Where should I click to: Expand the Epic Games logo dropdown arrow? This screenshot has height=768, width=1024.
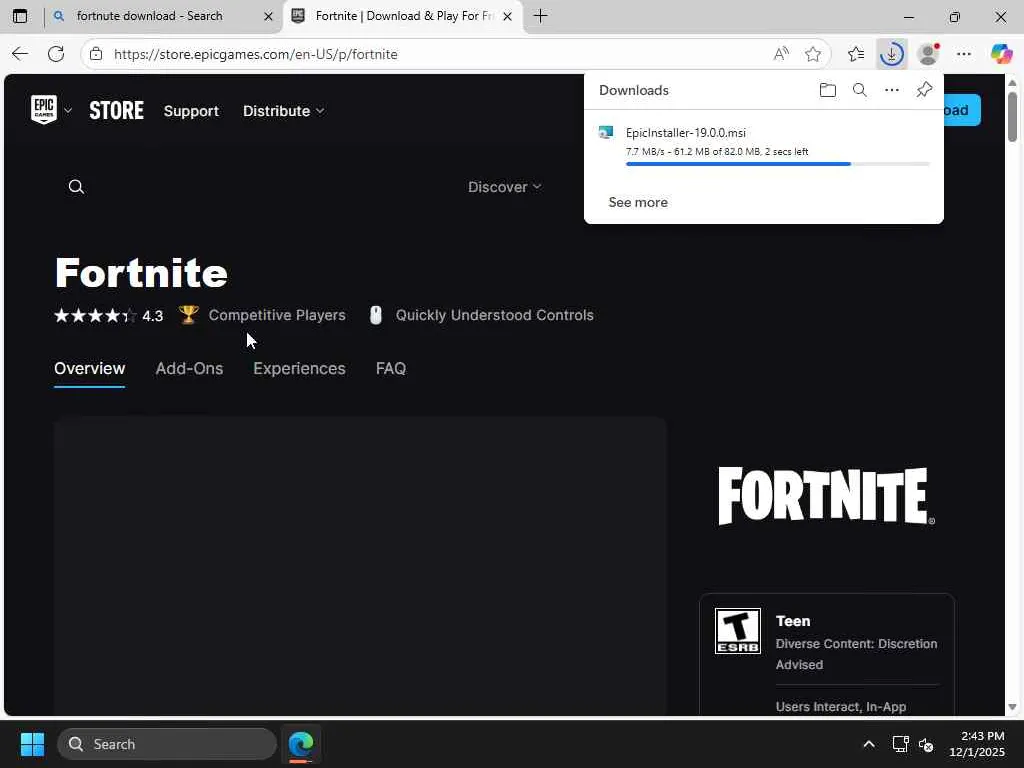point(67,110)
